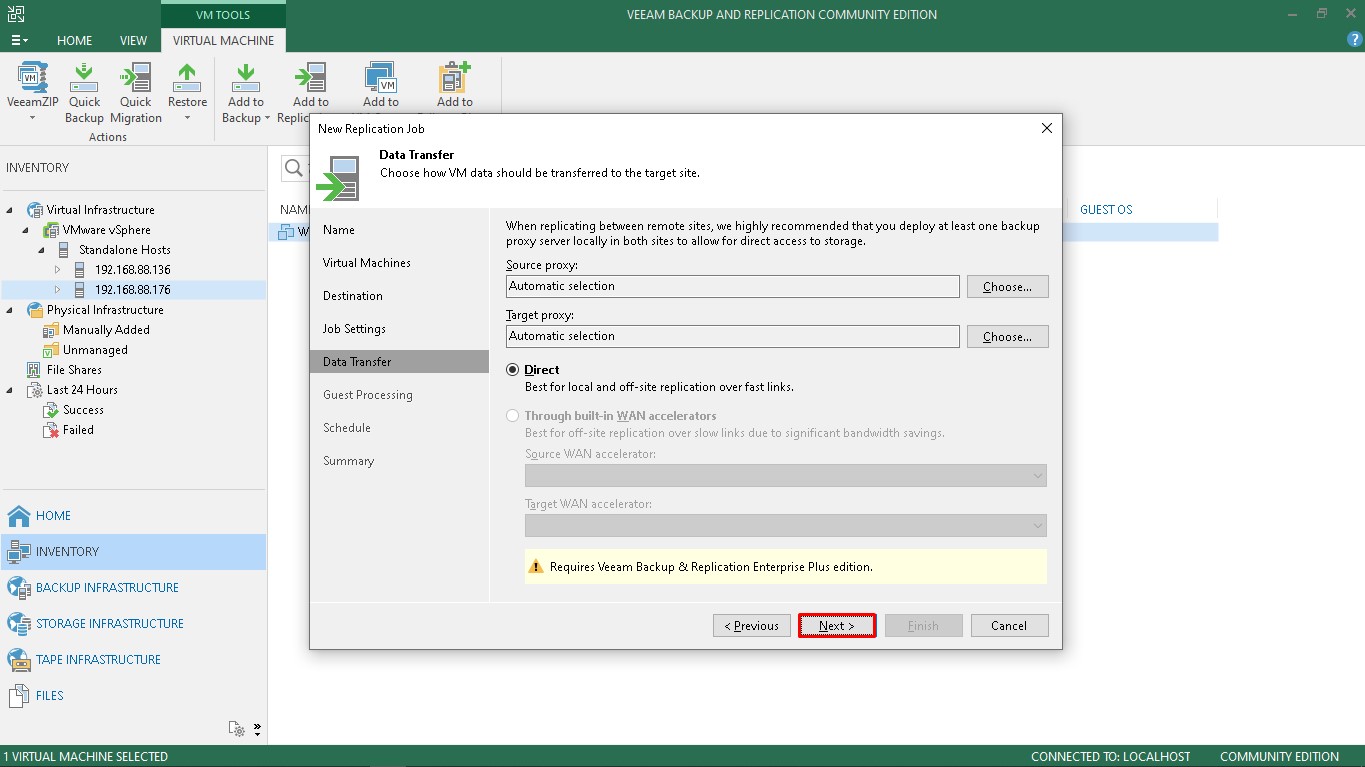1365x767 pixels.
Task: Click the Cancel button
Action: [x=1009, y=626]
